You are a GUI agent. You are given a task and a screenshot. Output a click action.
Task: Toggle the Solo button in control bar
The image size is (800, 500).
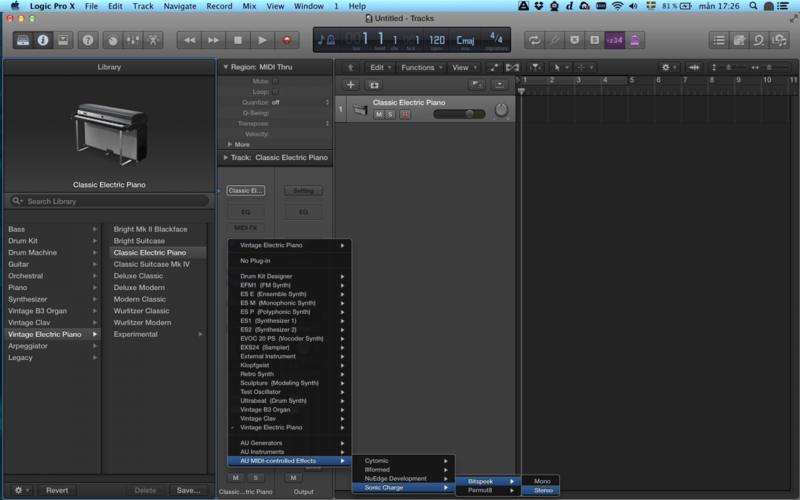point(594,40)
